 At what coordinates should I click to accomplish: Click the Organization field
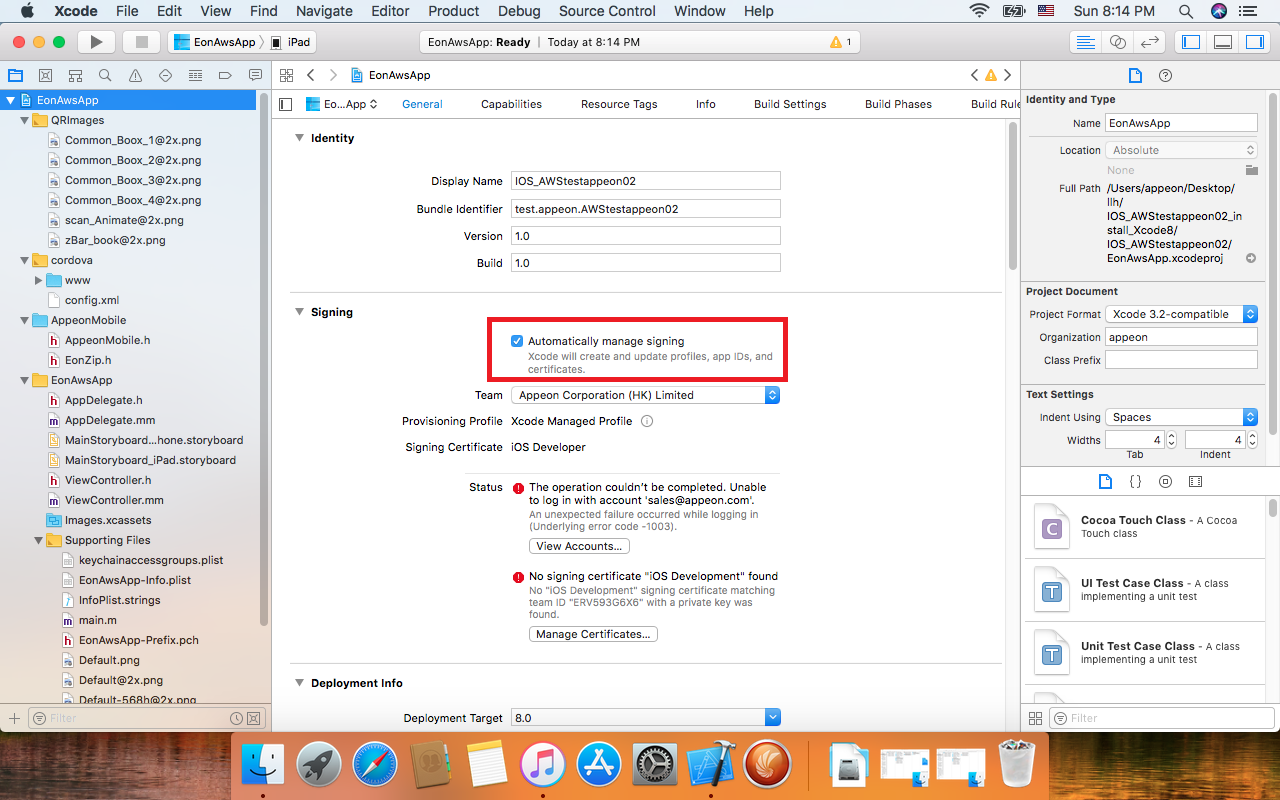1181,337
